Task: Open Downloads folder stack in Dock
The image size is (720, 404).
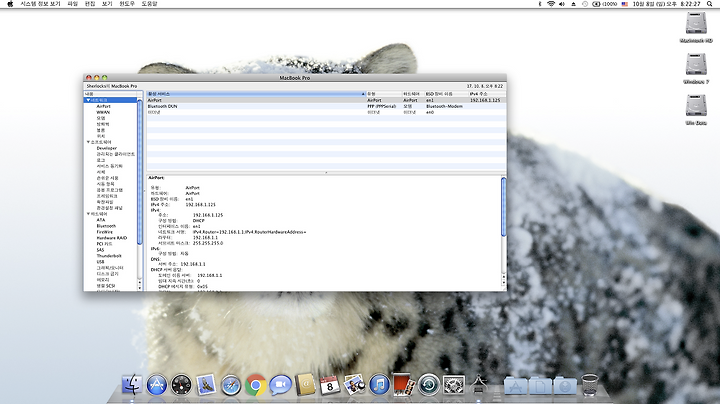Action: [565, 386]
